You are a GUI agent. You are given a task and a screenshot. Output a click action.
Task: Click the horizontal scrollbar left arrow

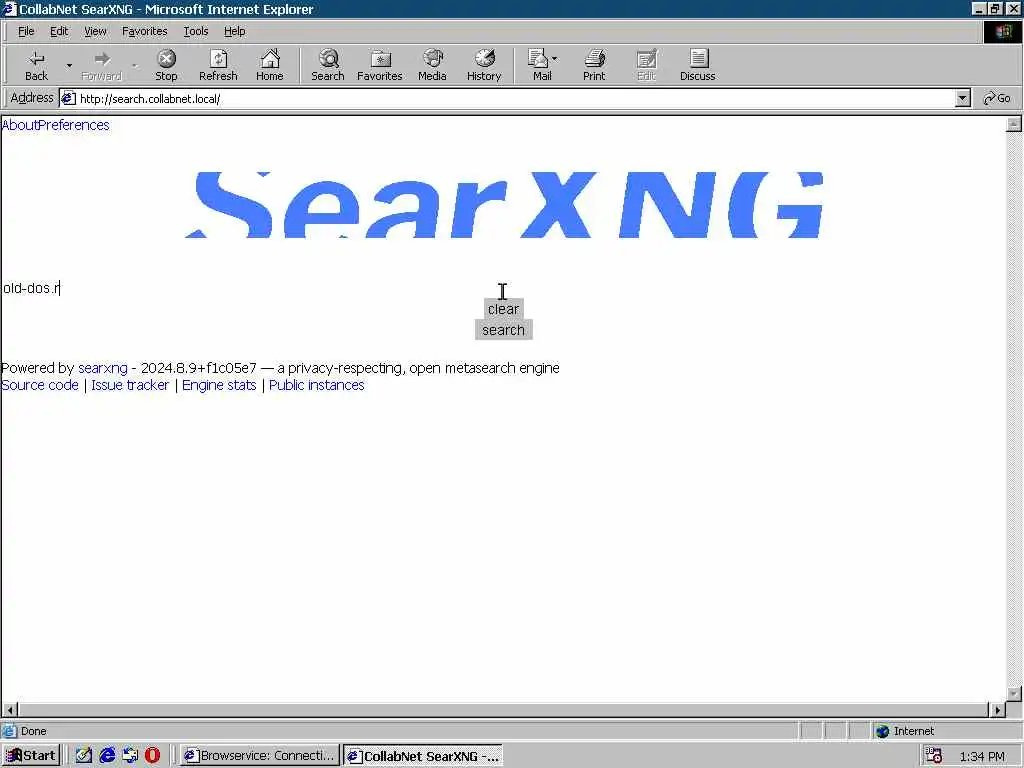click(x=10, y=709)
